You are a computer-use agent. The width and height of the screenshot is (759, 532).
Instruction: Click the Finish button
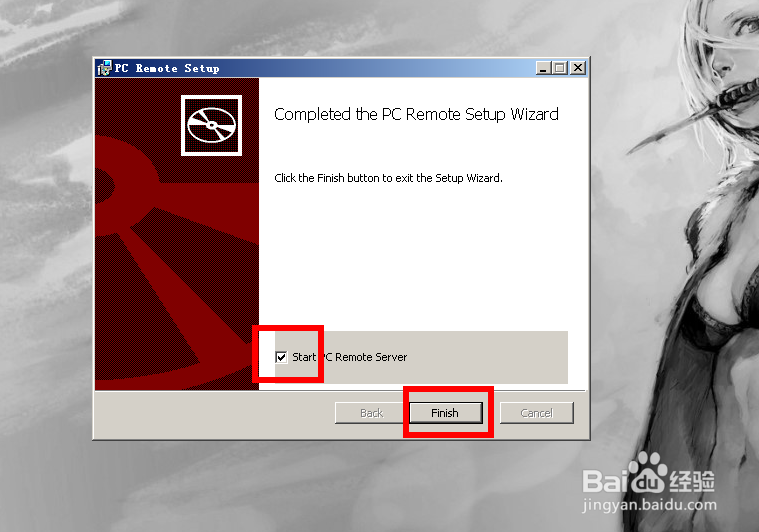click(446, 413)
